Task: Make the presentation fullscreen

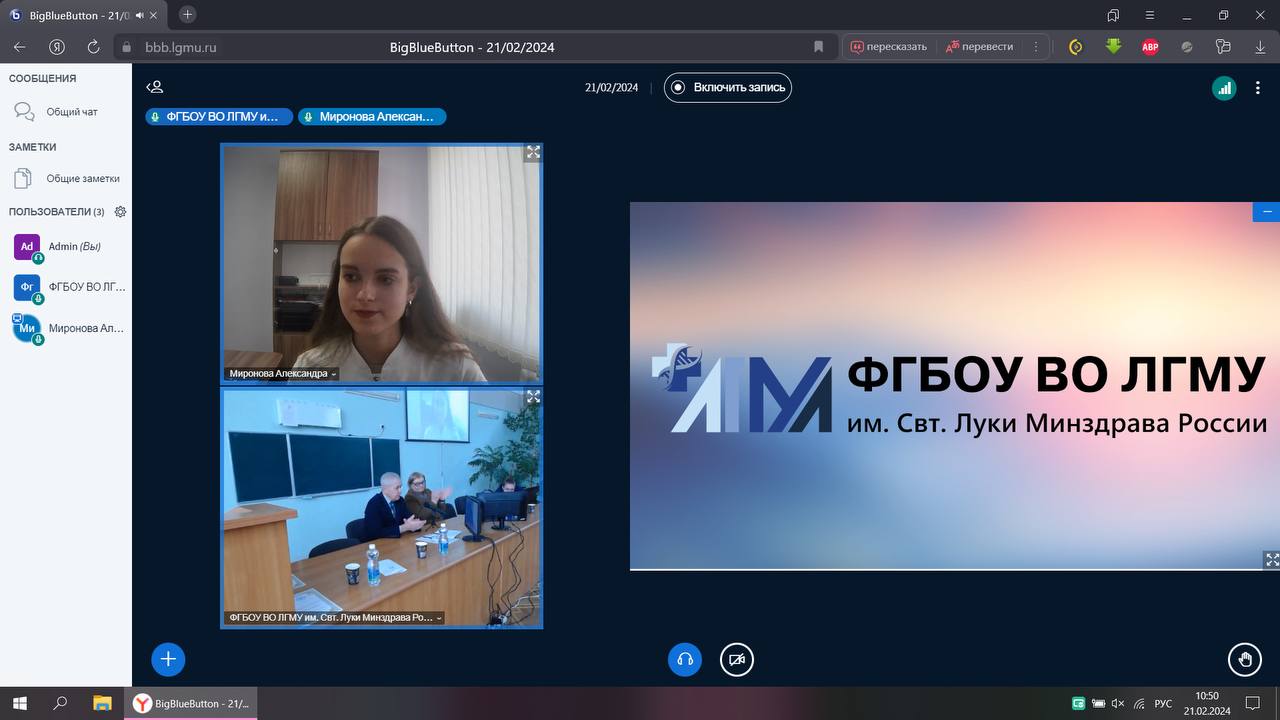Action: pyautogui.click(x=1272, y=560)
